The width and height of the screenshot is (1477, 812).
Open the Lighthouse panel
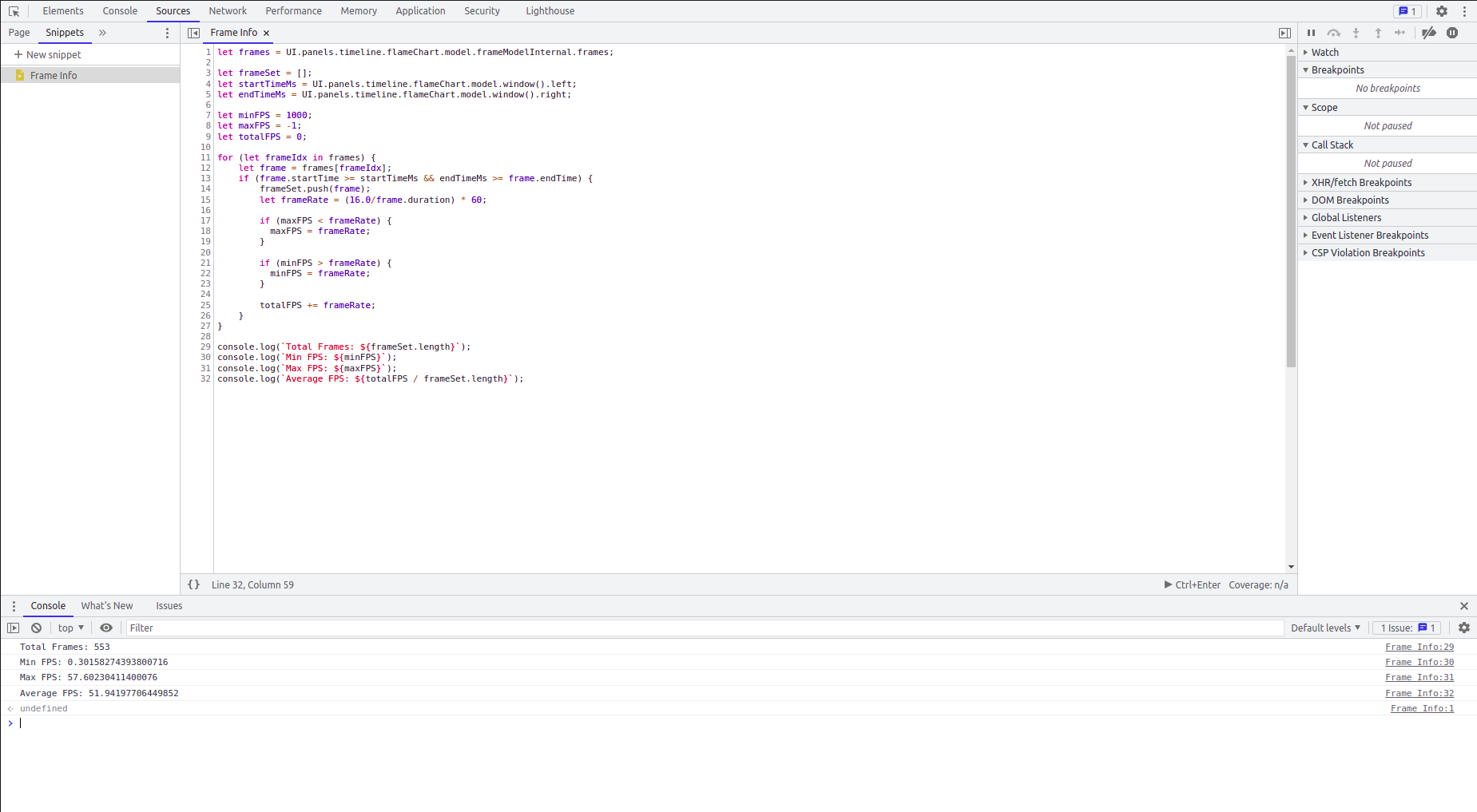[x=550, y=11]
